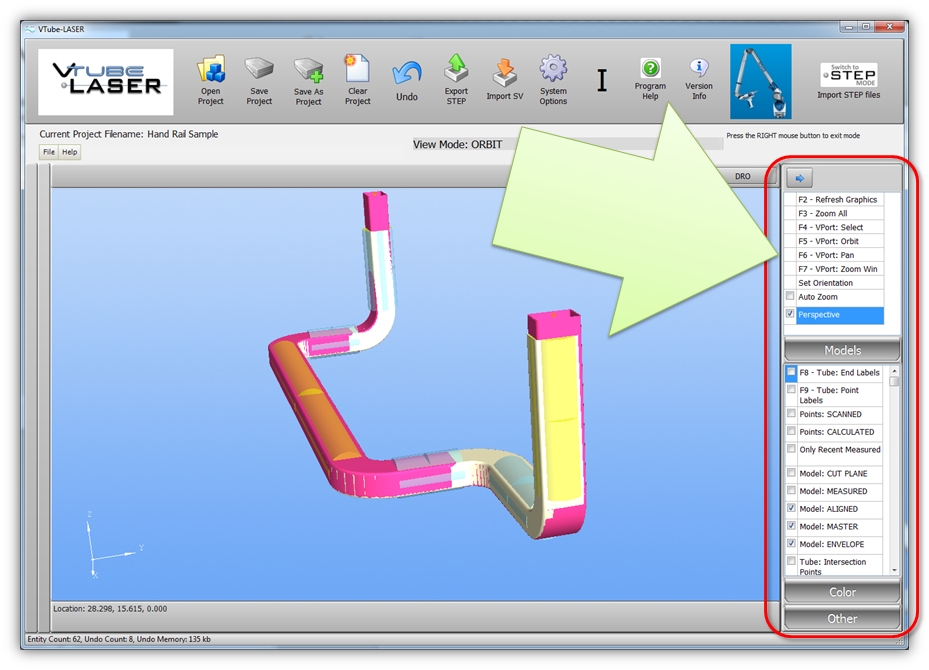Expand the Other panel section
Image resolution: width=929 pixels, height=670 pixels.
(842, 618)
